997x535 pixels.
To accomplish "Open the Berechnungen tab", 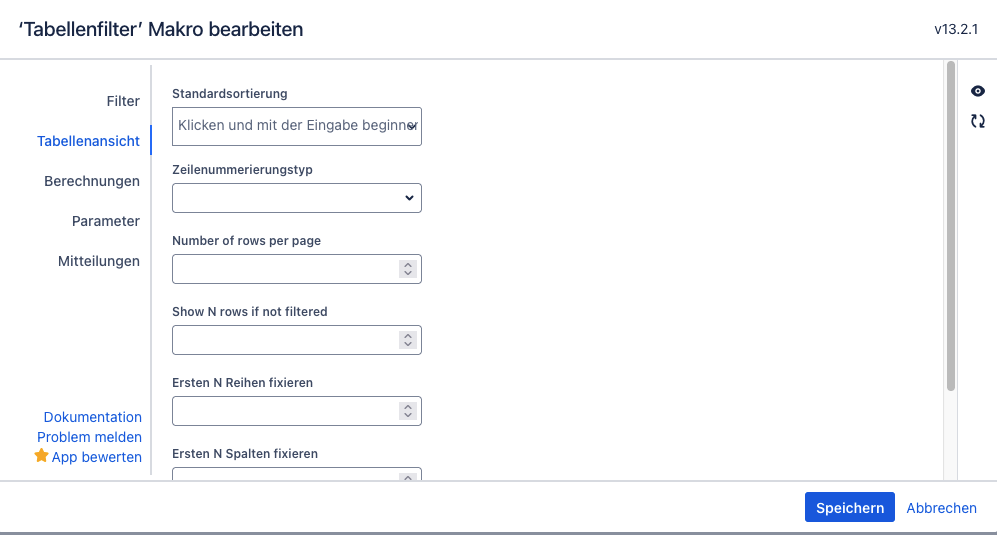I will [92, 181].
